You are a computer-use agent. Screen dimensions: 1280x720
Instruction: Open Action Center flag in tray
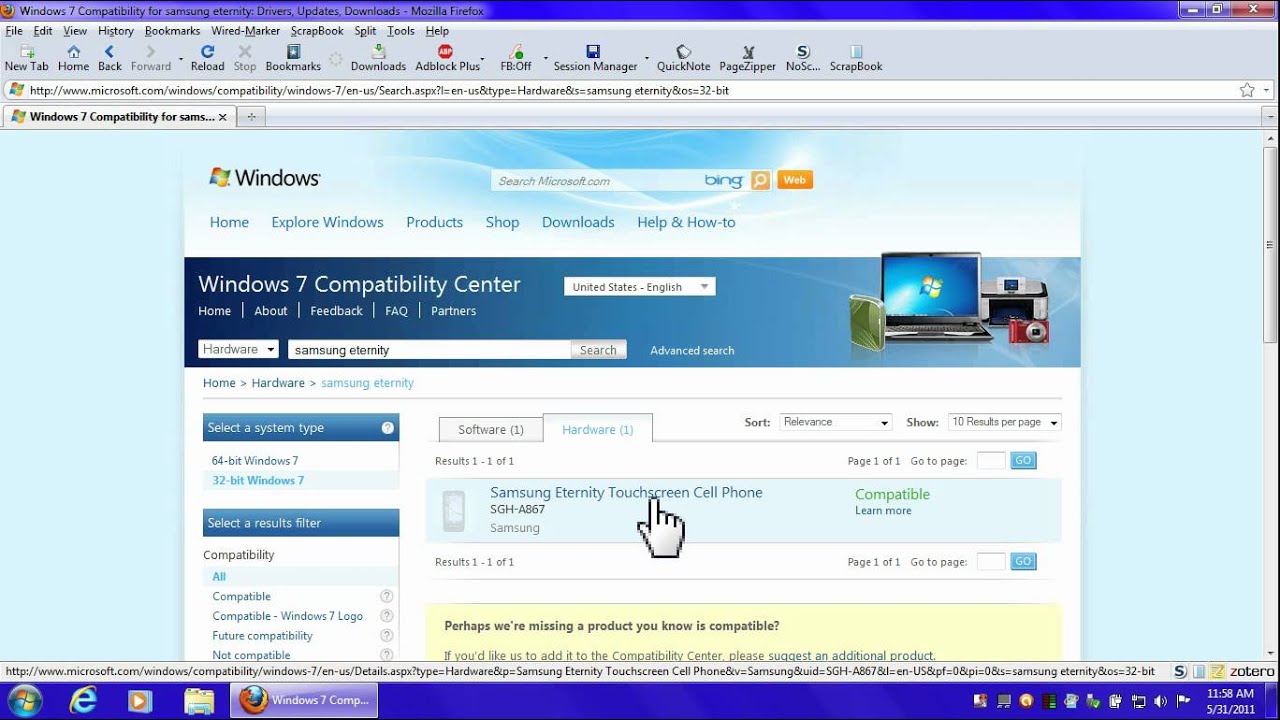coord(1183,700)
